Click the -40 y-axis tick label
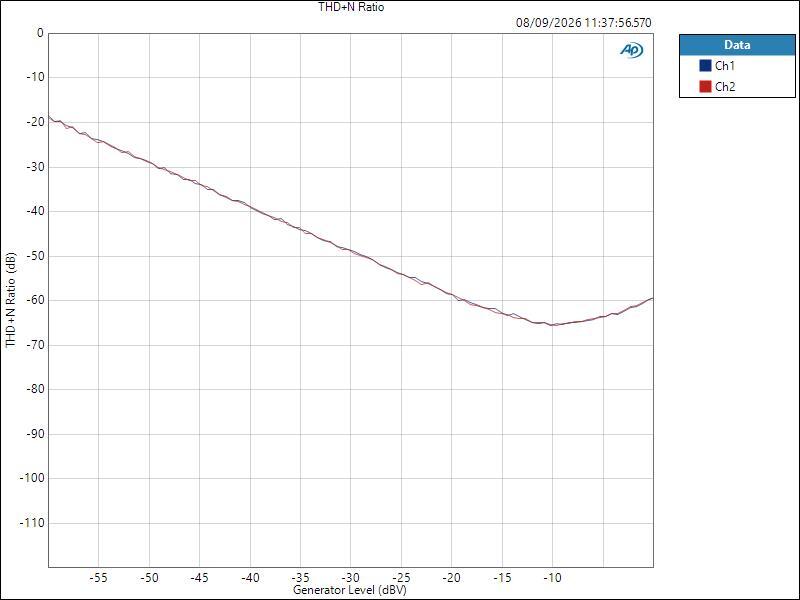800x600 pixels. click(x=35, y=211)
